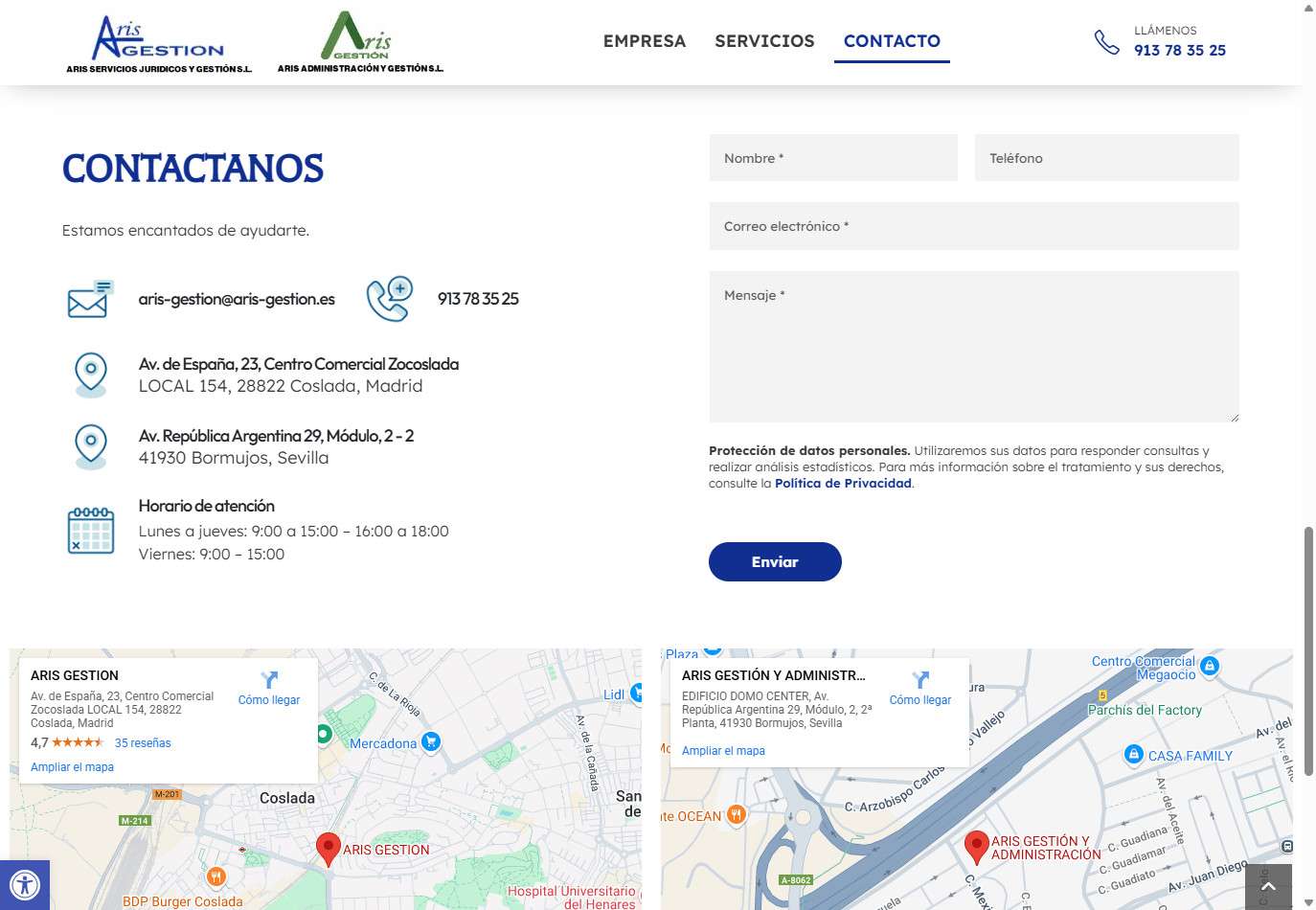Click into the Mensaje text area

[974, 347]
